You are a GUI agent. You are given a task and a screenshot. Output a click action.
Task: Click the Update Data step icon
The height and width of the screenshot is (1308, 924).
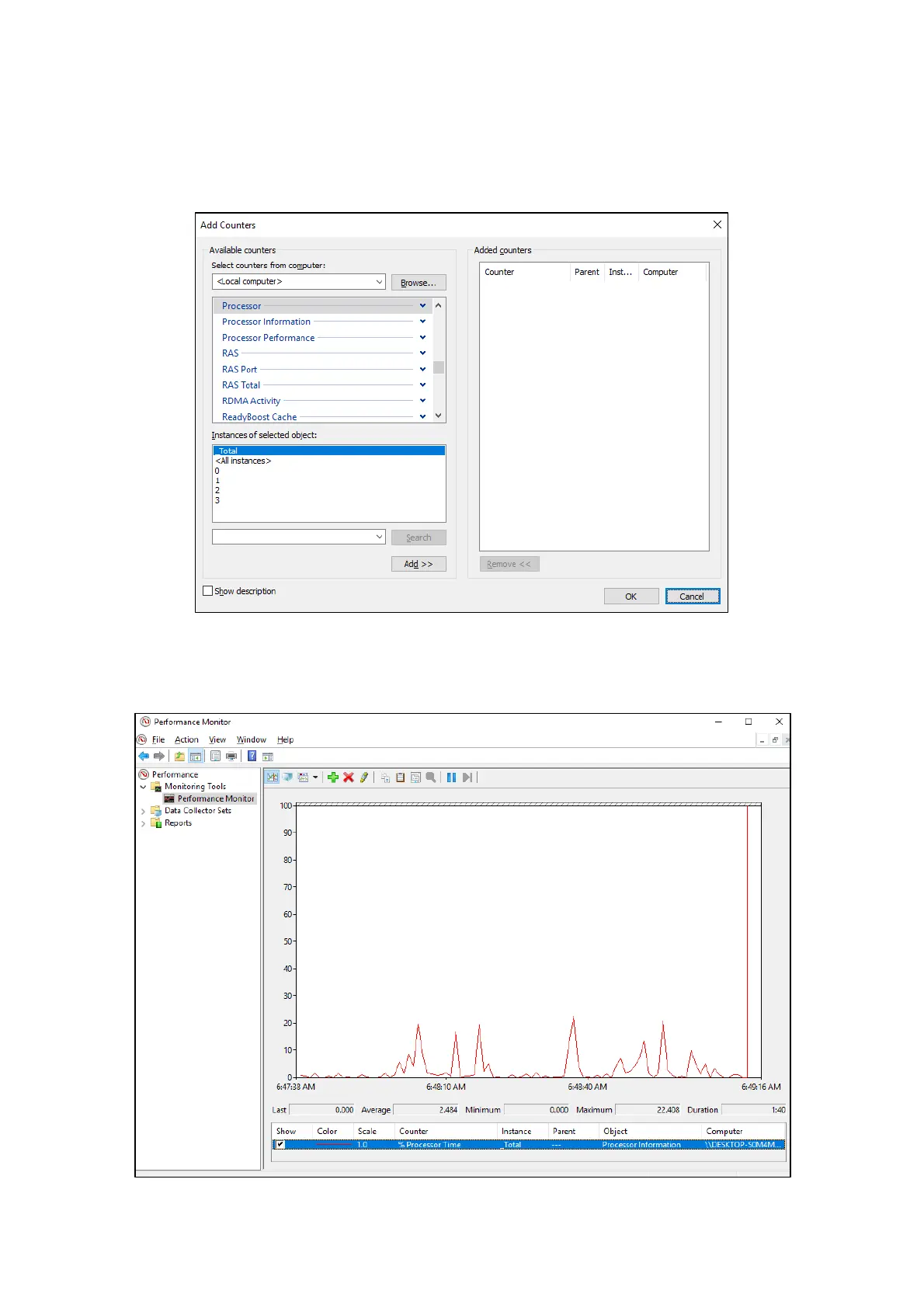(x=467, y=777)
